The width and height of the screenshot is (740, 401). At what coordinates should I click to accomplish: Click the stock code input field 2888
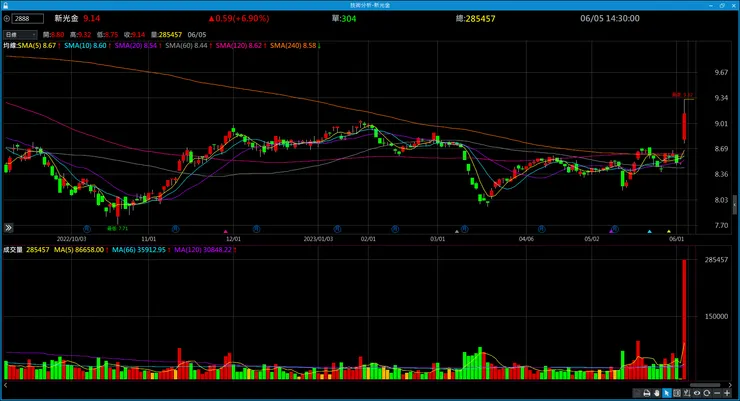[27, 19]
